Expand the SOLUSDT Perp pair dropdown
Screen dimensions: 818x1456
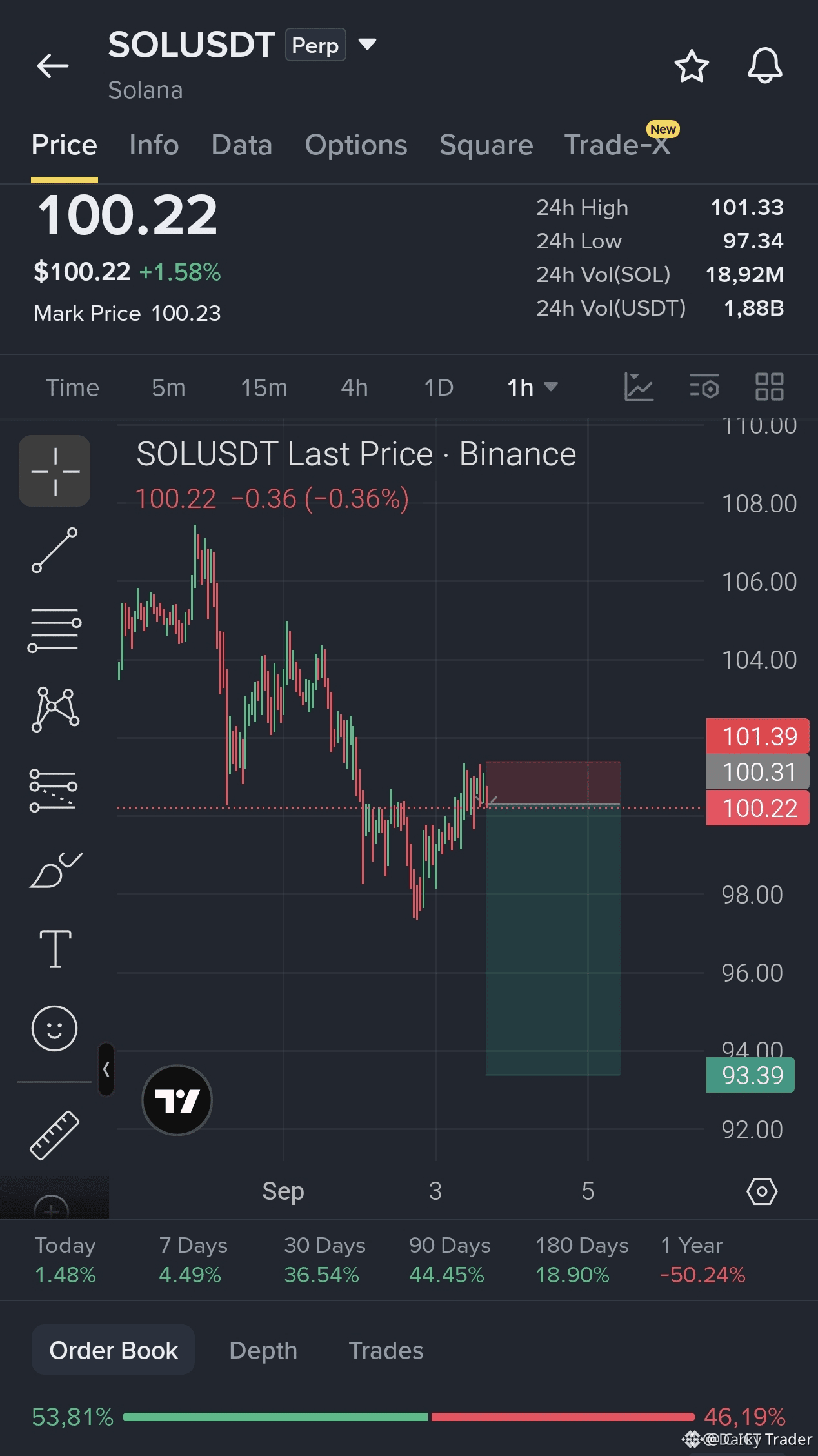click(367, 45)
